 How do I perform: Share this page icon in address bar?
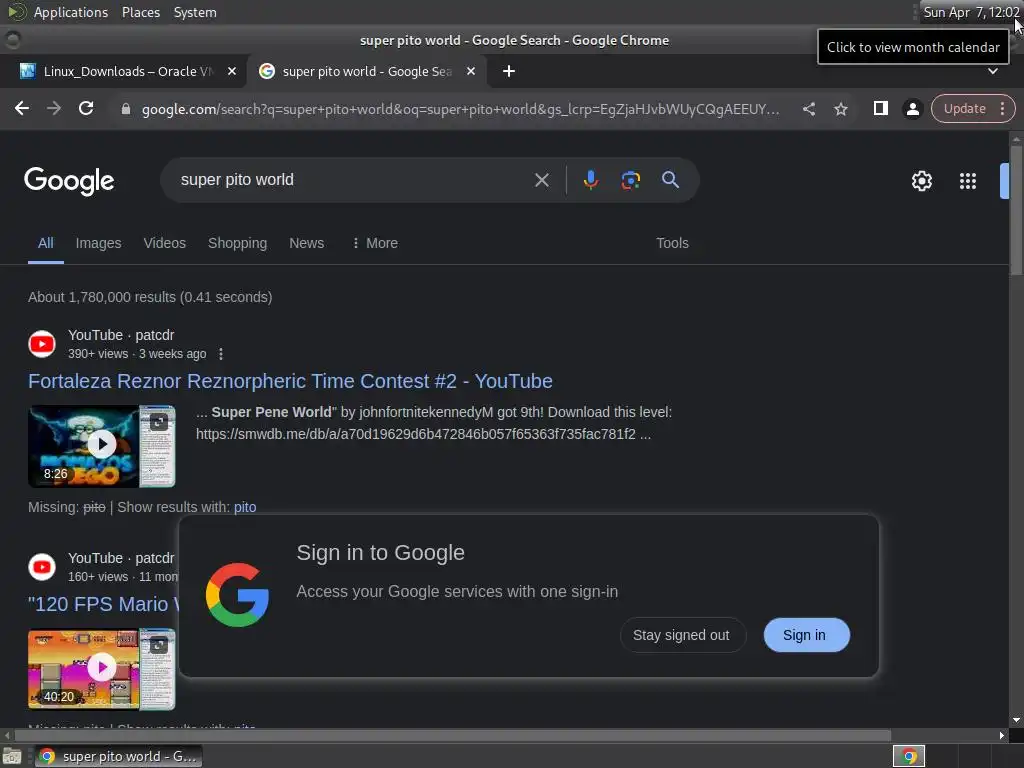(808, 109)
